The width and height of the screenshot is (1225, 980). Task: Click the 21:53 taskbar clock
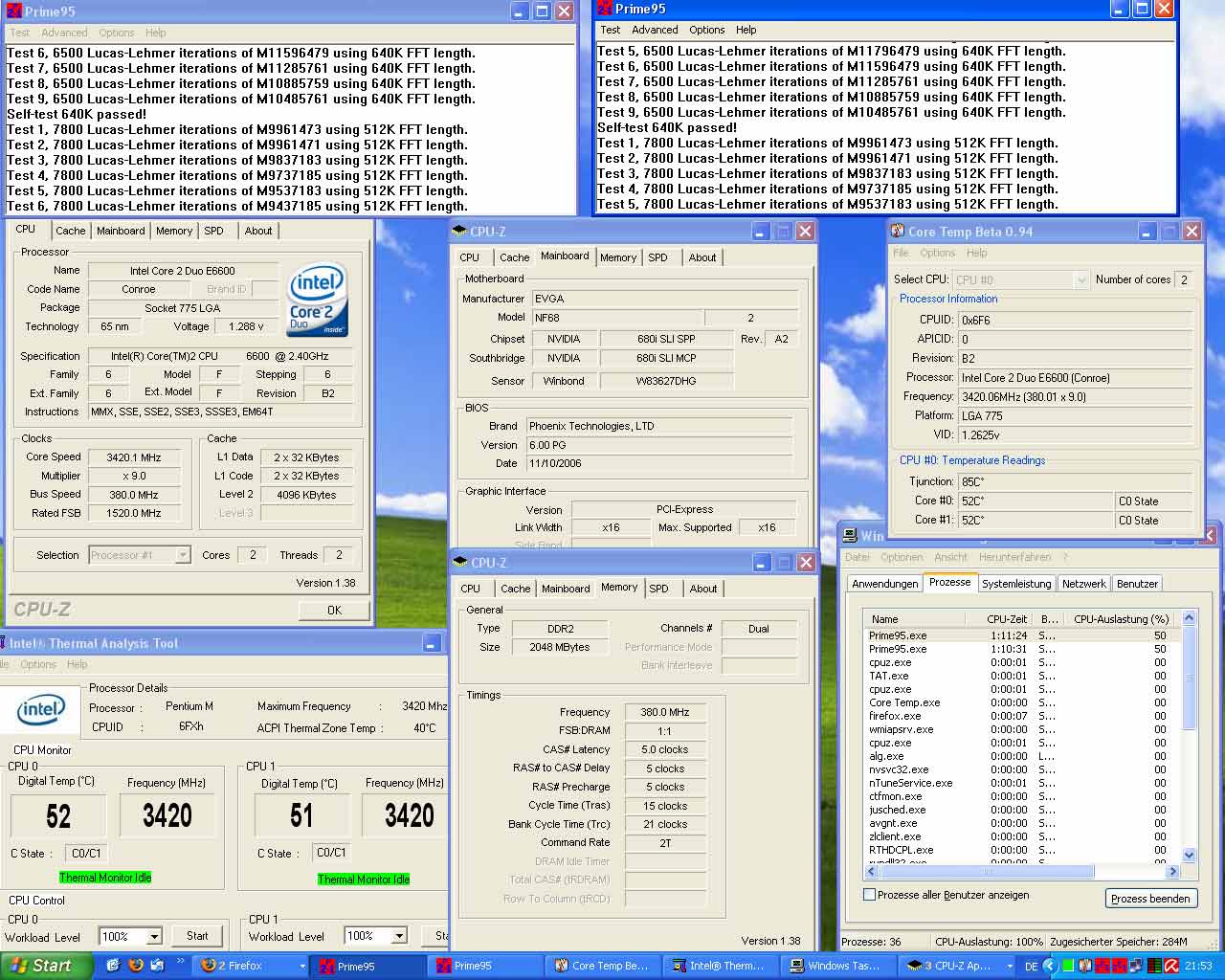pos(1198,967)
